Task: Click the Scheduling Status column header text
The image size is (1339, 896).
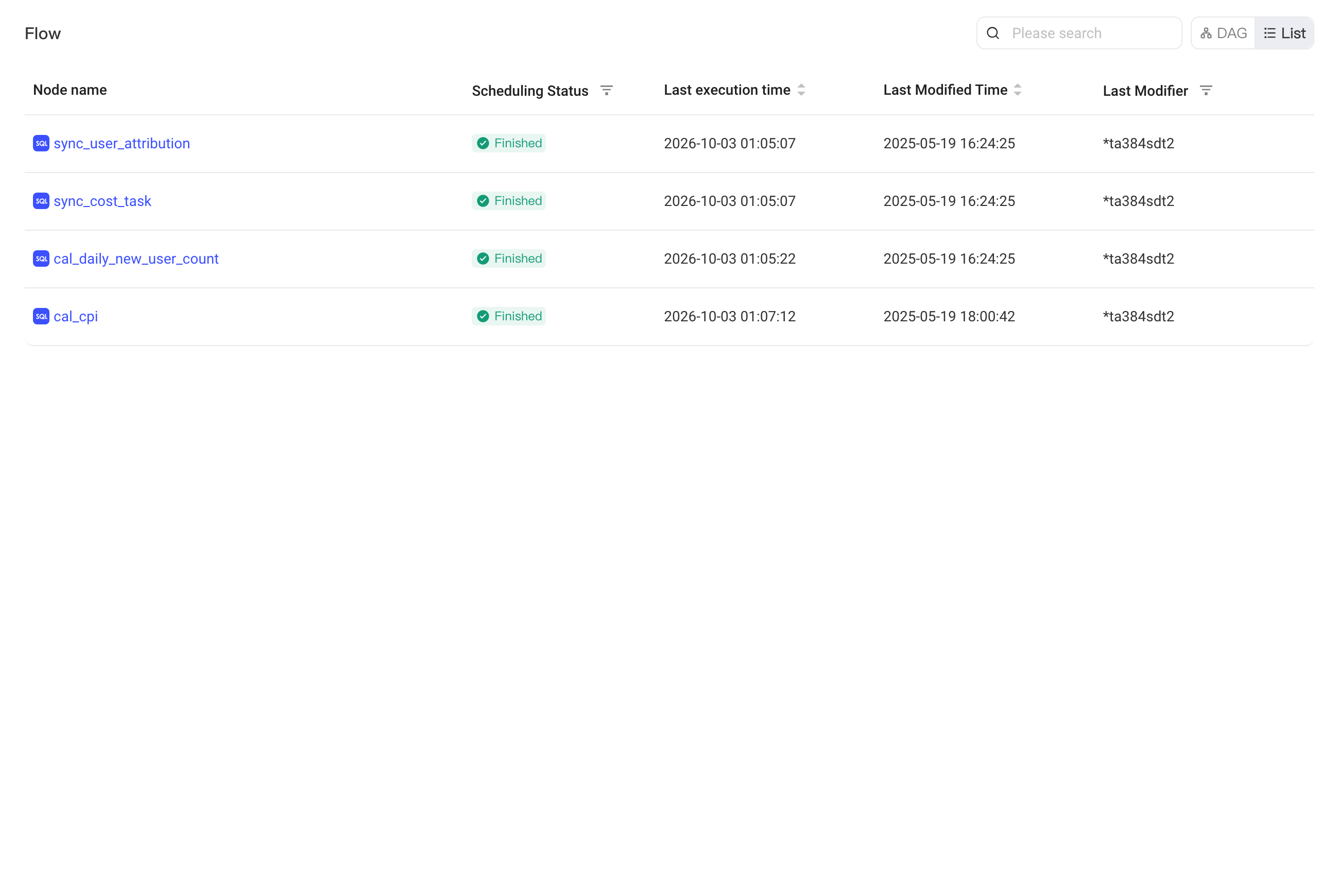Action: tap(530, 91)
